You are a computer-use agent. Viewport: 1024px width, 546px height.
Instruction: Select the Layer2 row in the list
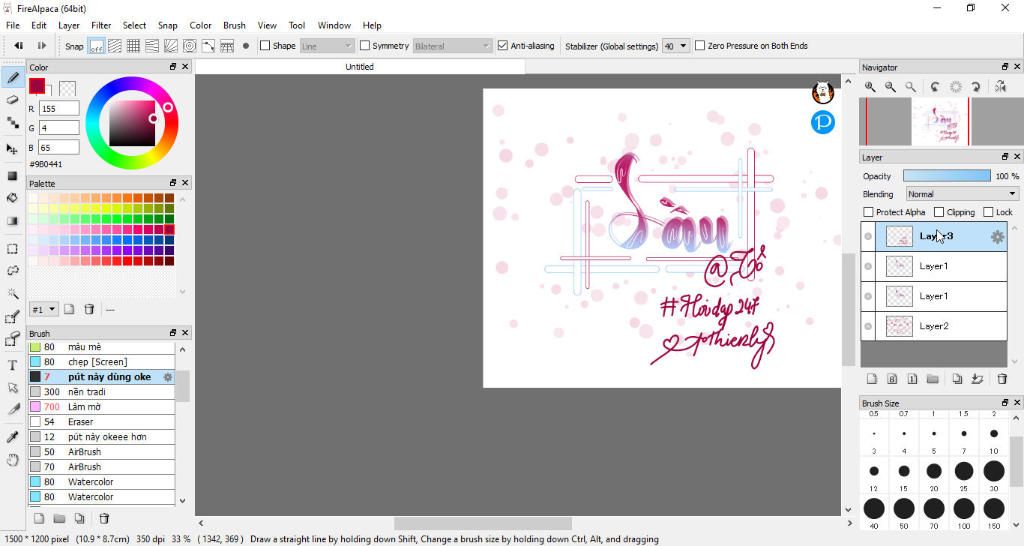(934, 326)
